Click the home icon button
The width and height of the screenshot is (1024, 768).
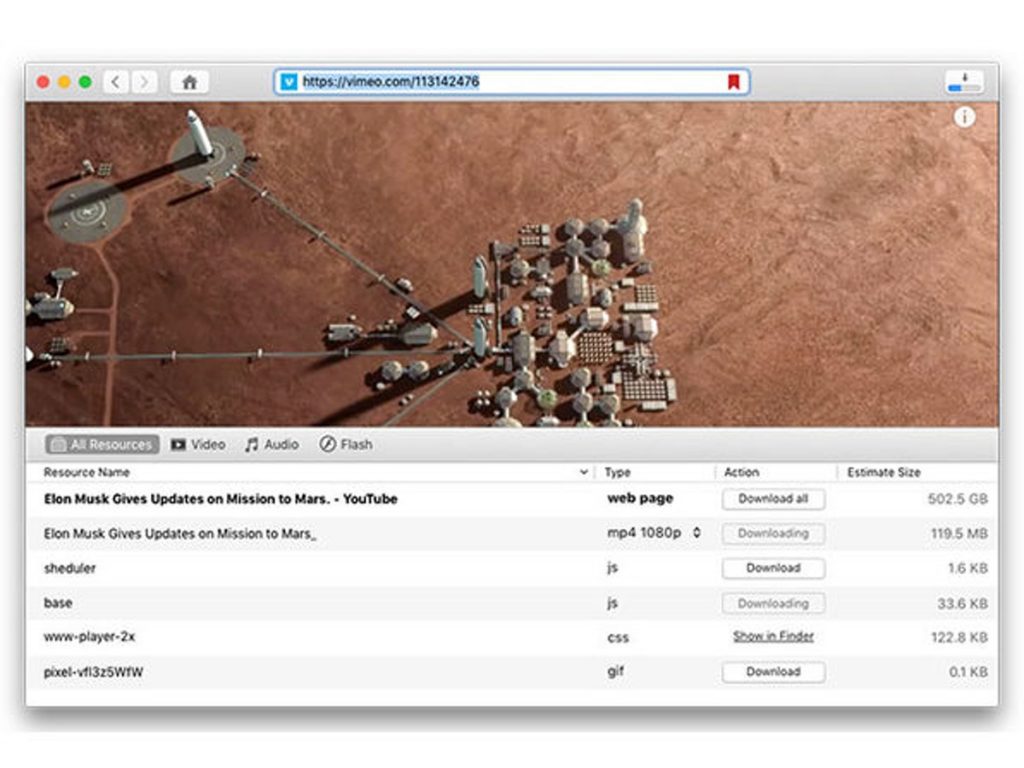pos(189,82)
